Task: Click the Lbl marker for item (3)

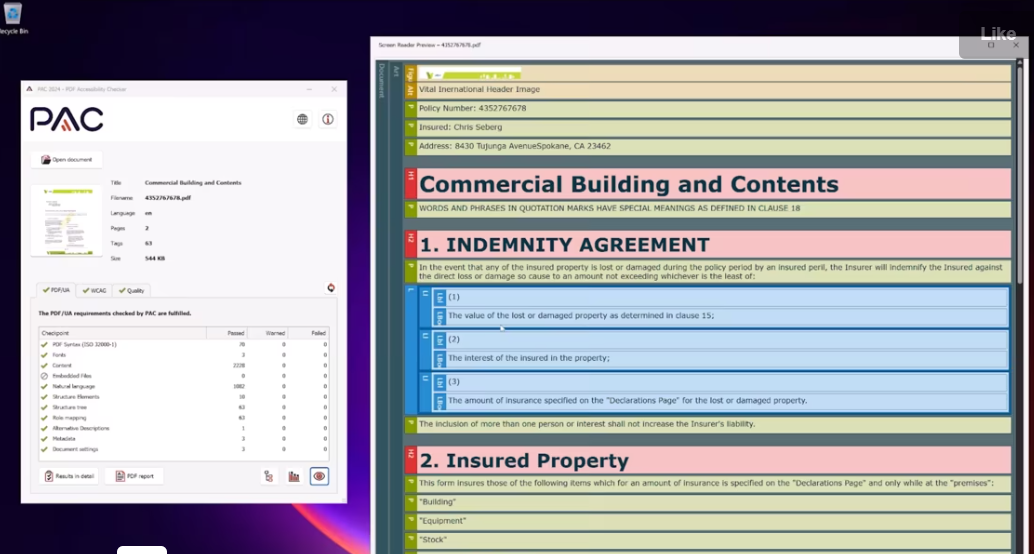Action: 440,382
